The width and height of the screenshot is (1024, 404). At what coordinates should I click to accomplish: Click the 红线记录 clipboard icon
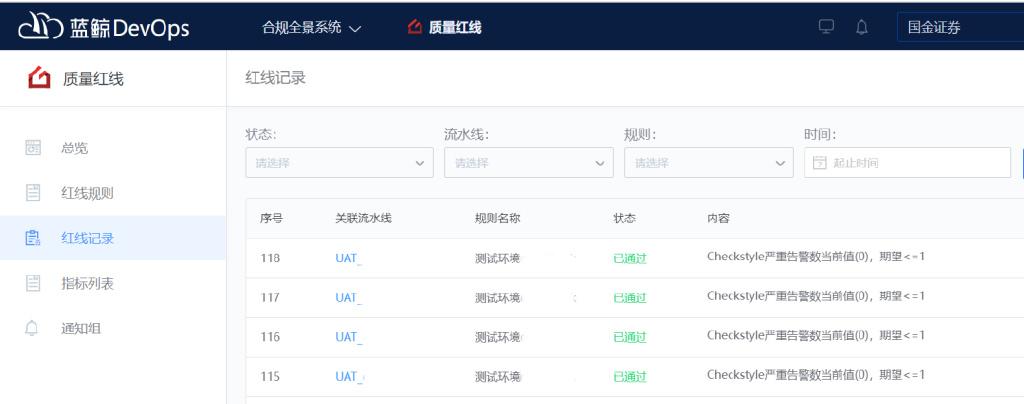[x=33, y=238]
